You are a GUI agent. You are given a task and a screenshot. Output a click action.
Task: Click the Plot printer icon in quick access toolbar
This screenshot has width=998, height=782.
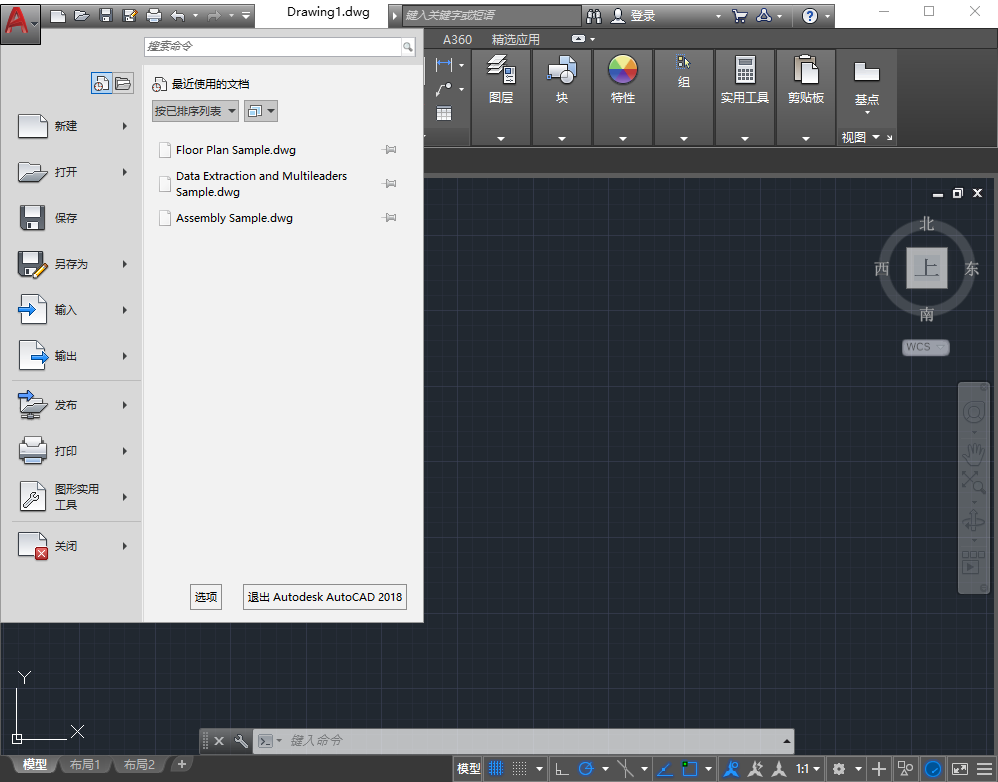pyautogui.click(x=153, y=16)
